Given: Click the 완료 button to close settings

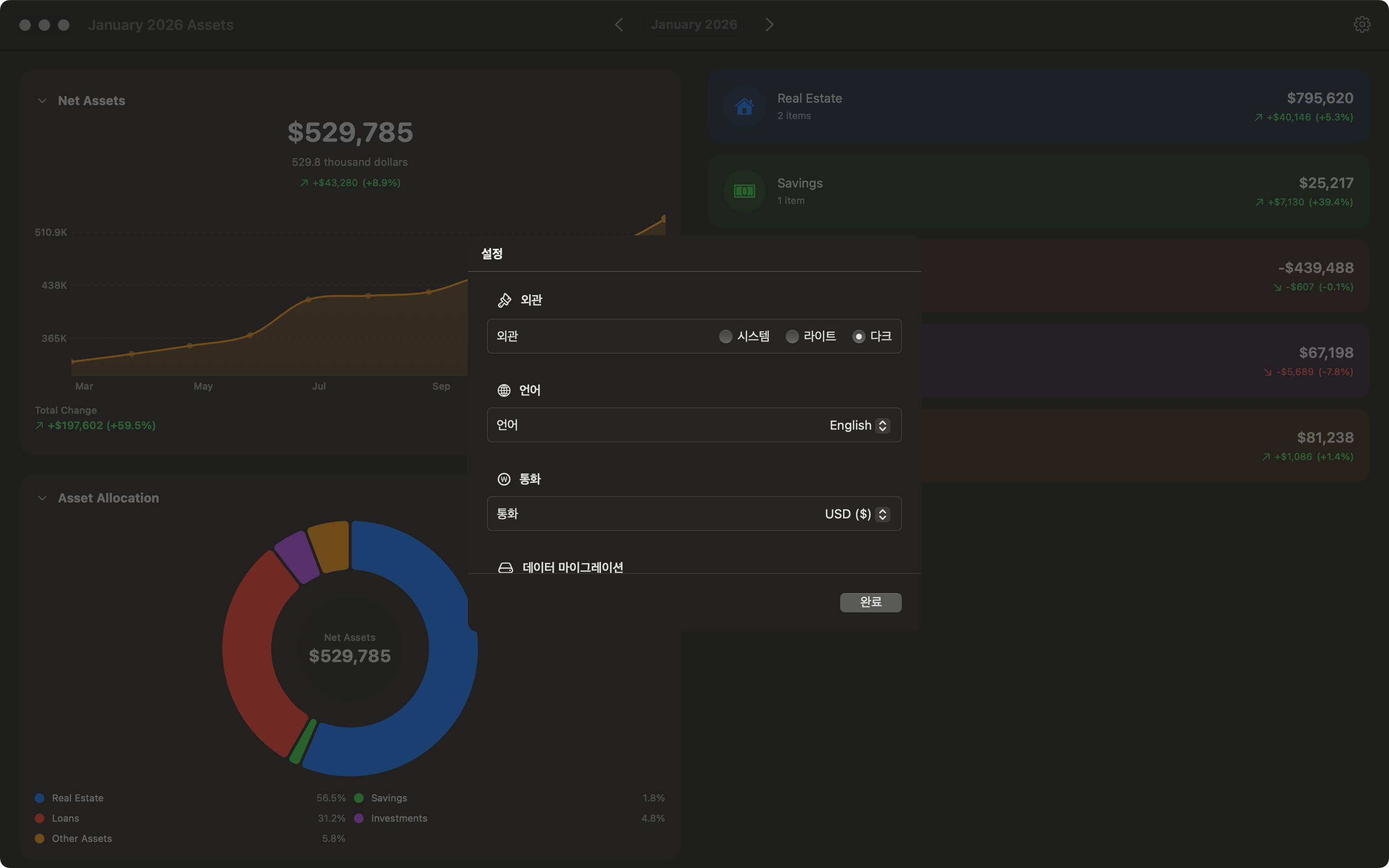Looking at the screenshot, I should [x=871, y=602].
